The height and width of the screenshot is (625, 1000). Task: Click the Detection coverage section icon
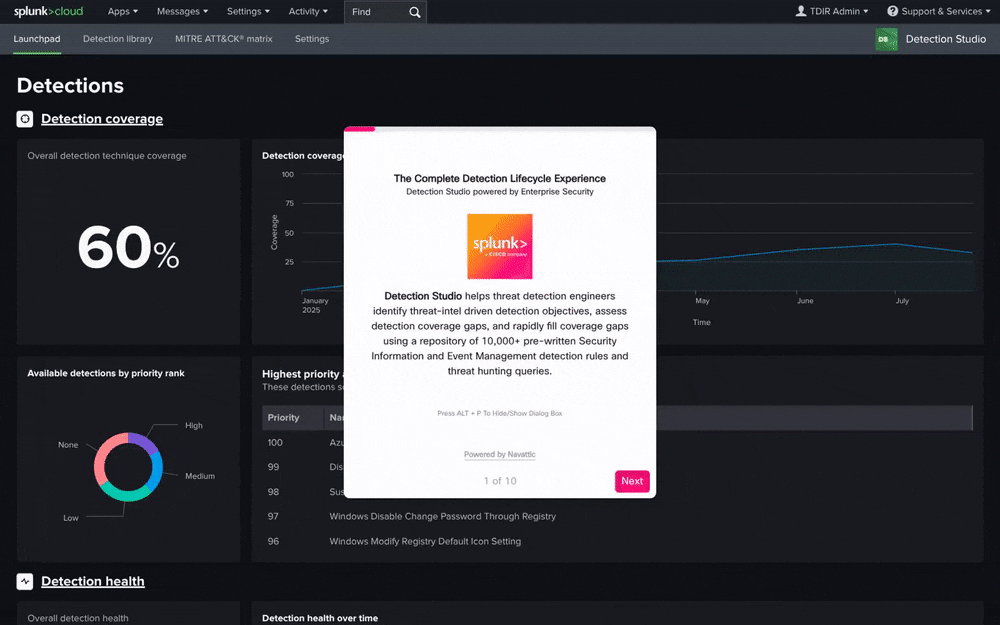(25, 119)
